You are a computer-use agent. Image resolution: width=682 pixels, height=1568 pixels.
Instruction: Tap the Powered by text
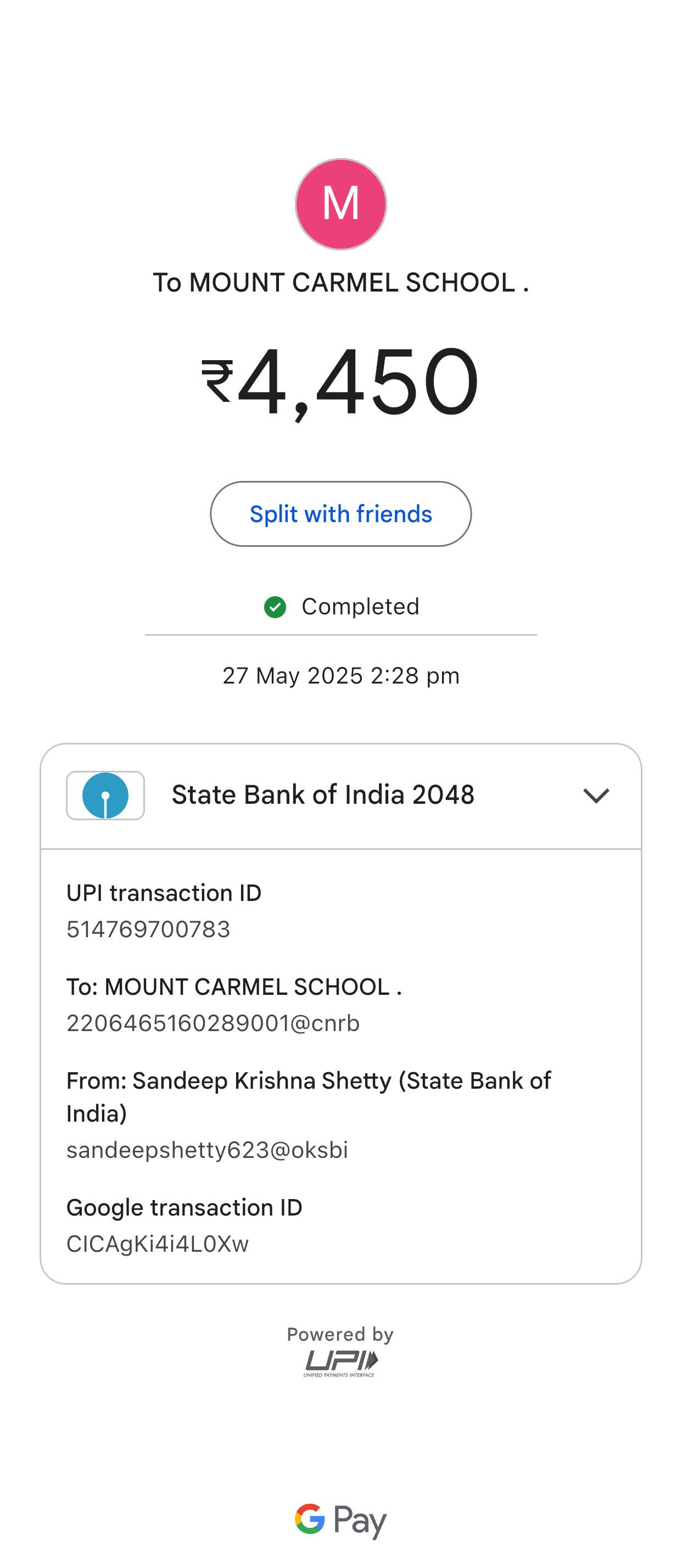coord(340,1334)
